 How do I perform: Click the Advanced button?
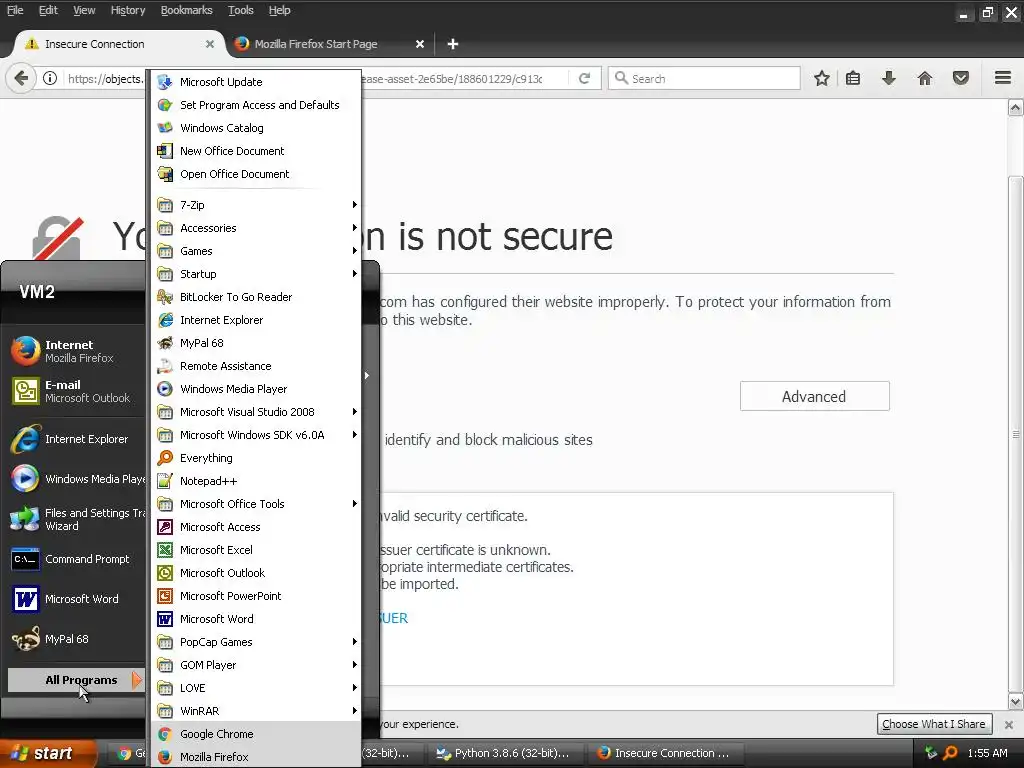point(814,396)
